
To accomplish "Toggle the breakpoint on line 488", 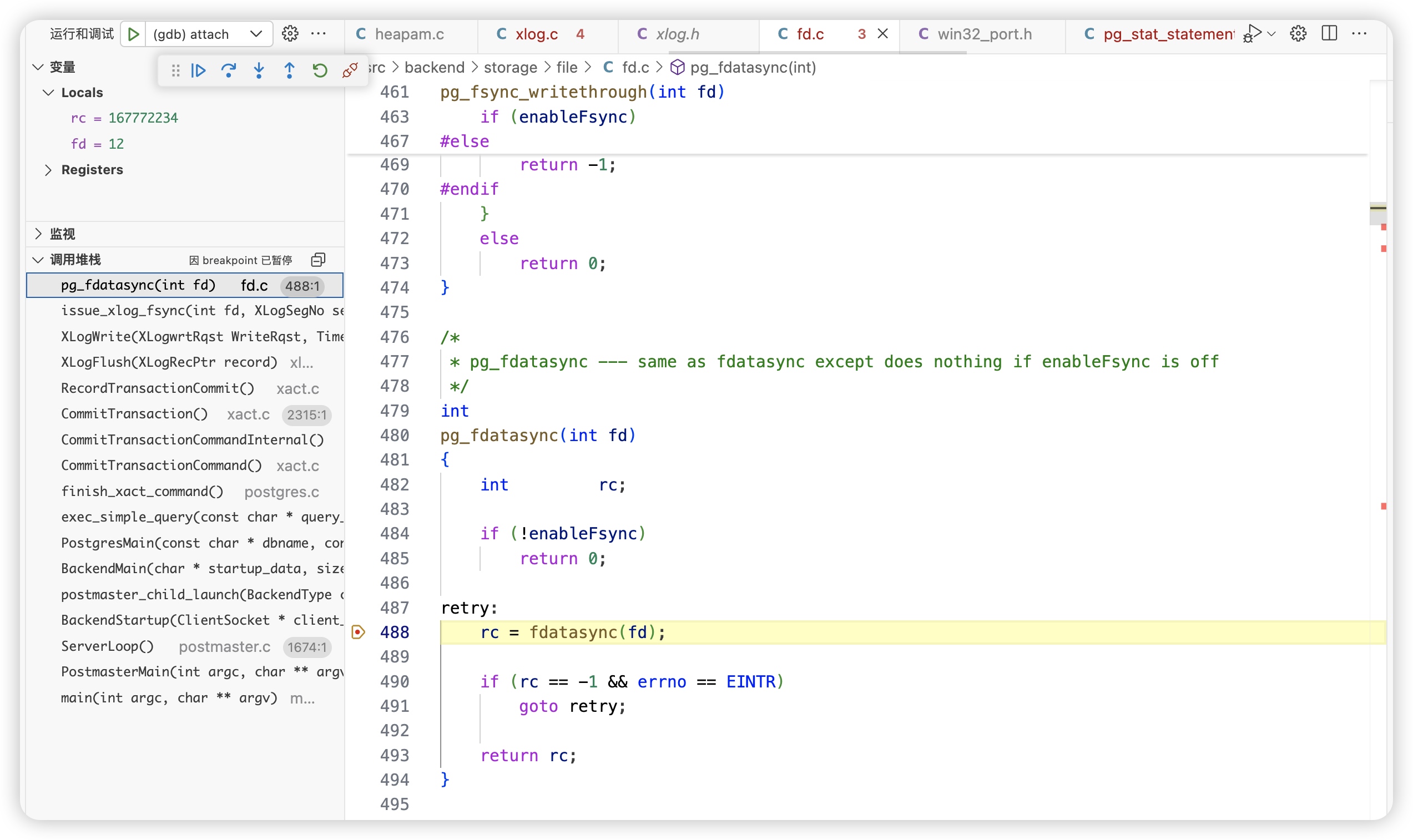I will pyautogui.click(x=359, y=632).
